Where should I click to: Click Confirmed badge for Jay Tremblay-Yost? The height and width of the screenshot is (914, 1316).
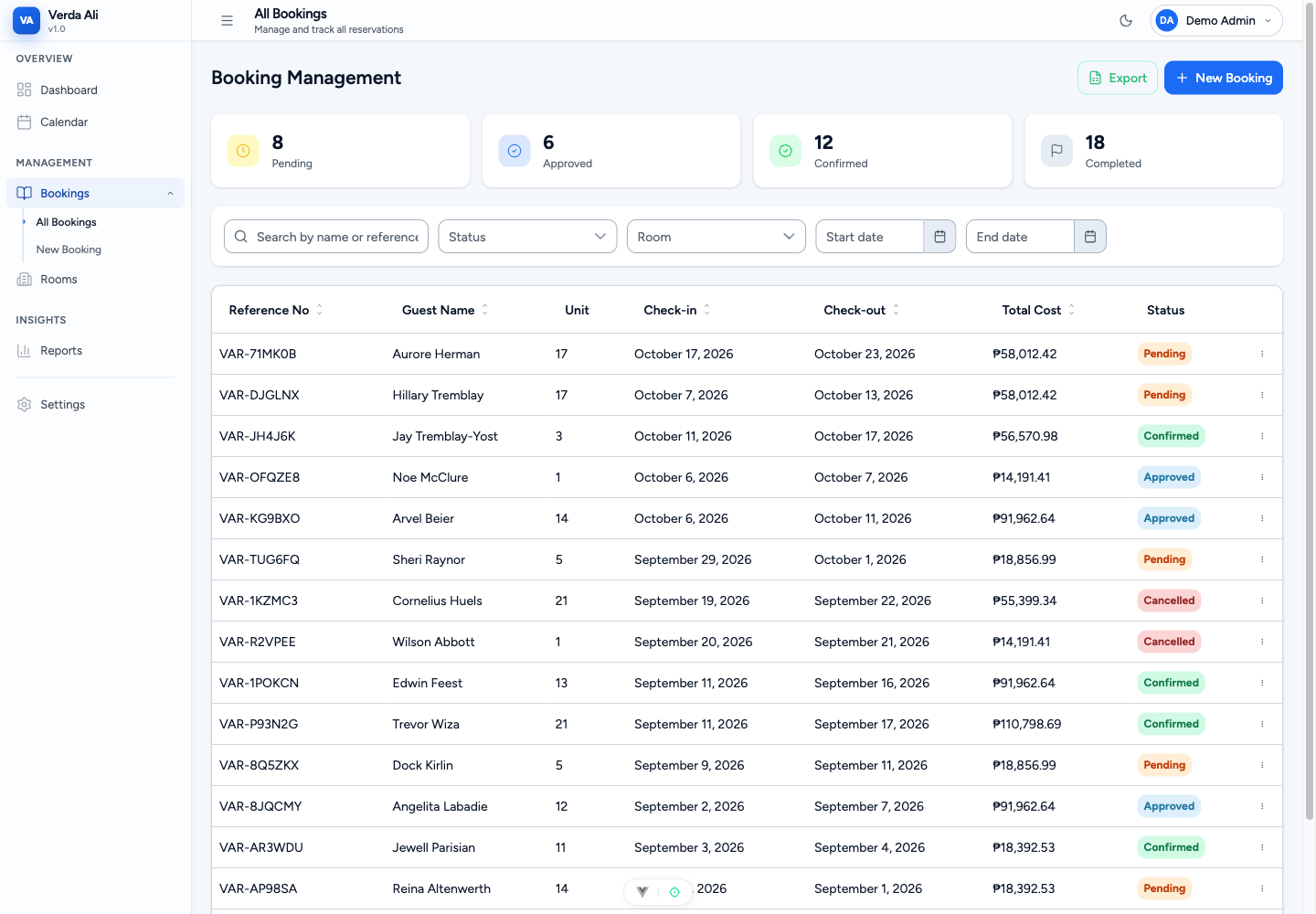click(1171, 436)
